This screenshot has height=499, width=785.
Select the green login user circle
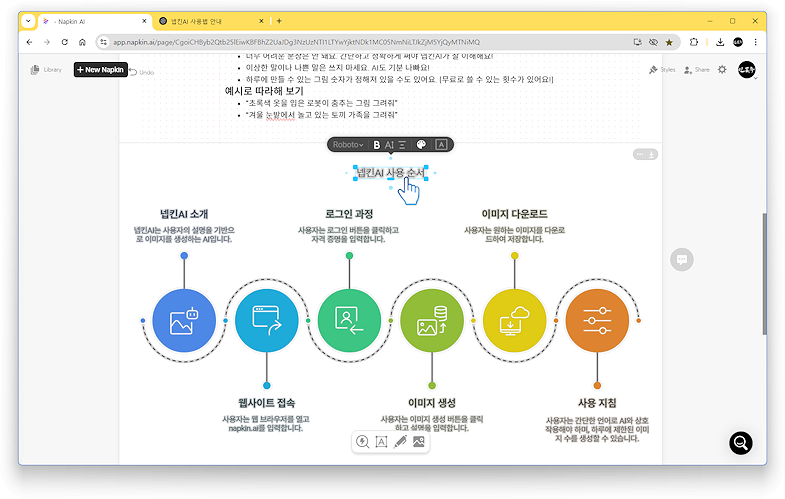349,320
